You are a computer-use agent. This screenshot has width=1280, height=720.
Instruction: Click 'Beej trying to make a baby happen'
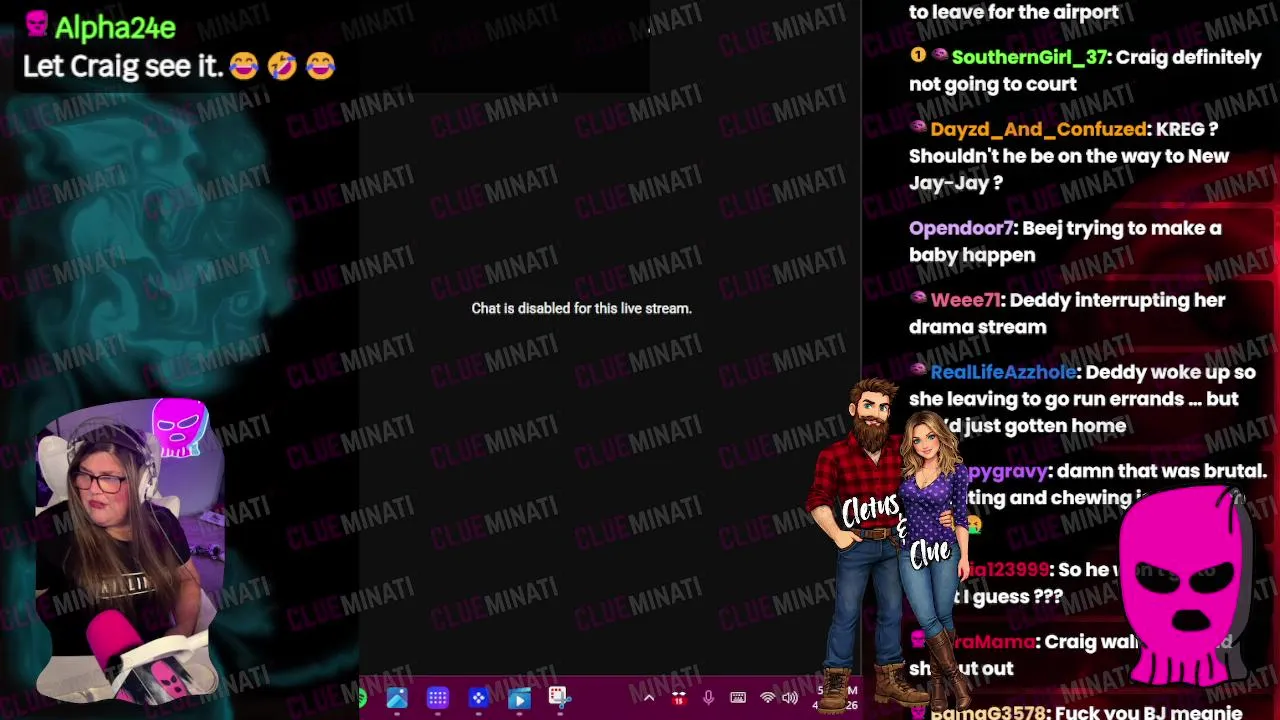coord(1065,241)
